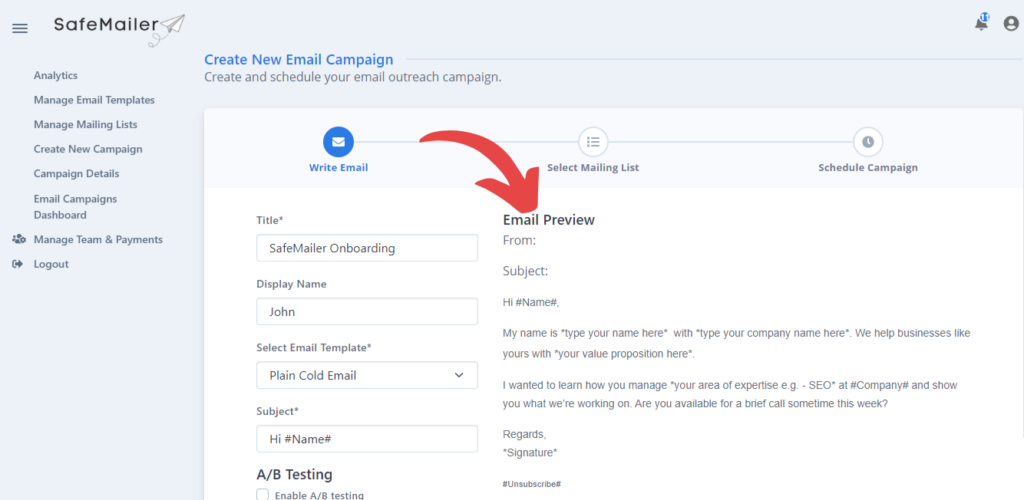Click the Write Email step label

click(338, 168)
